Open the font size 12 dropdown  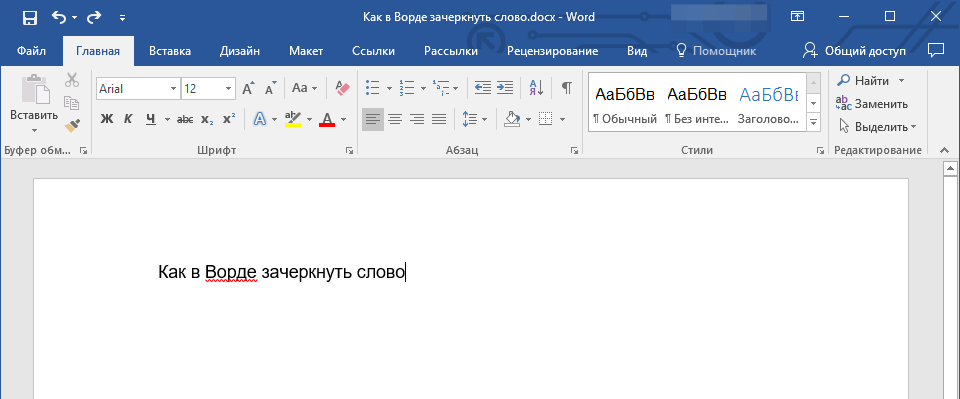pyautogui.click(x=229, y=89)
